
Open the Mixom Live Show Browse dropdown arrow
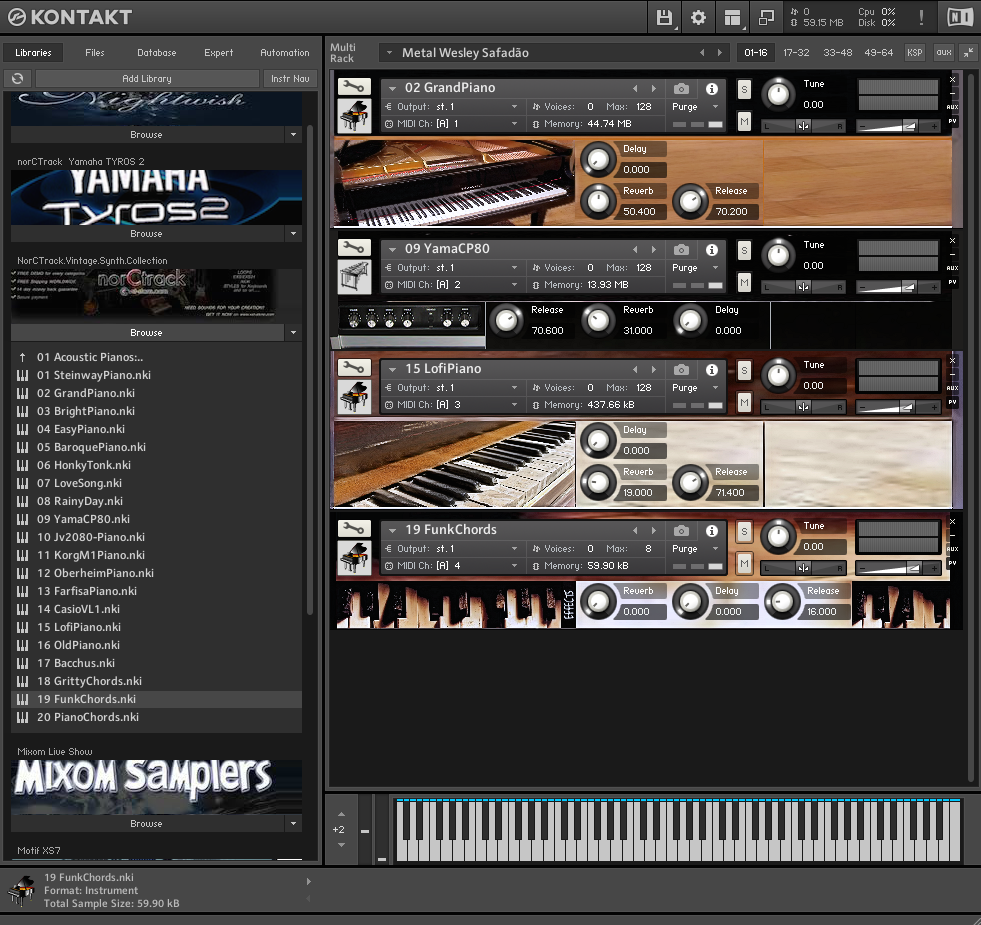pyautogui.click(x=293, y=824)
